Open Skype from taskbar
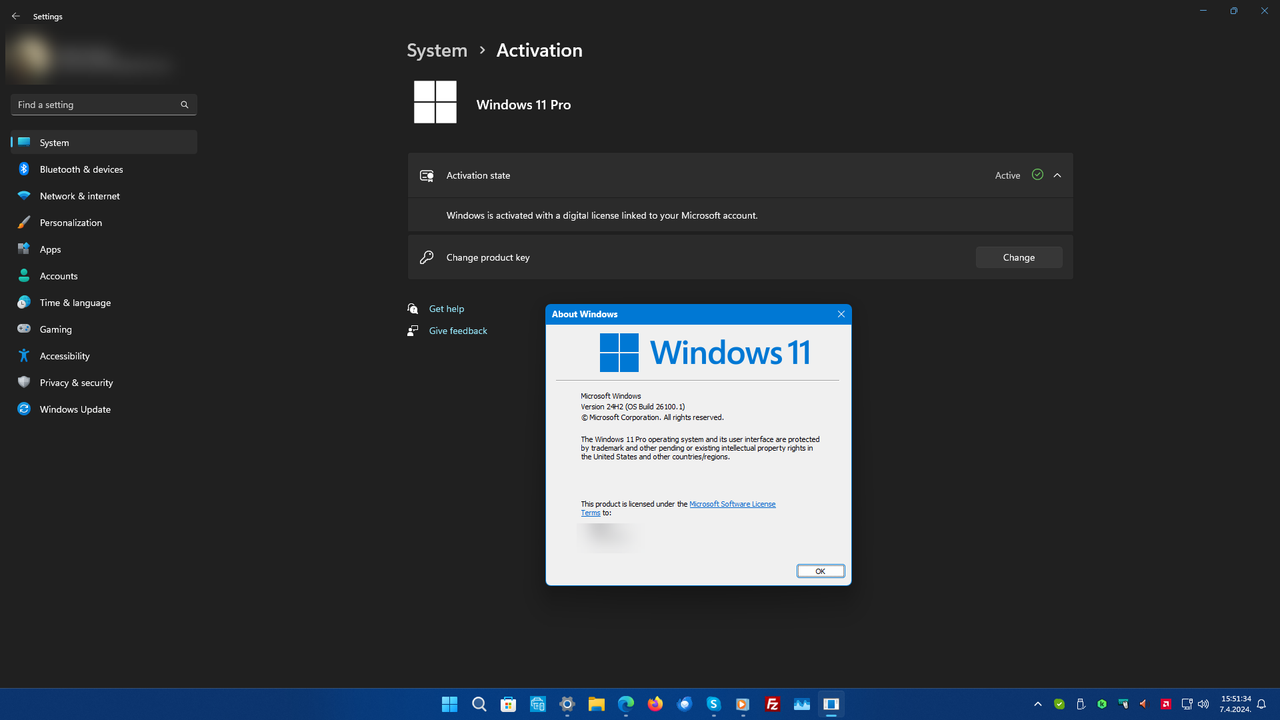The height and width of the screenshot is (720, 1280). click(x=713, y=704)
